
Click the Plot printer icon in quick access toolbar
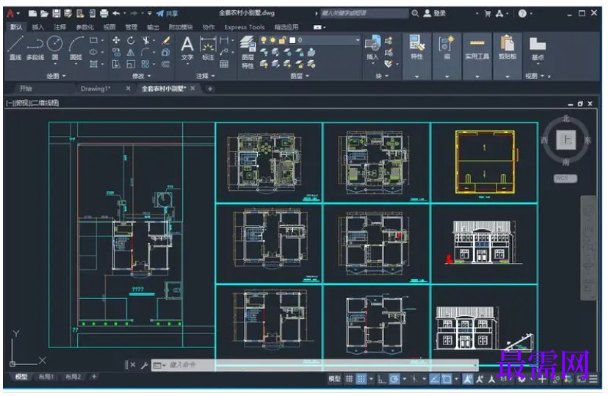pyautogui.click(x=104, y=14)
